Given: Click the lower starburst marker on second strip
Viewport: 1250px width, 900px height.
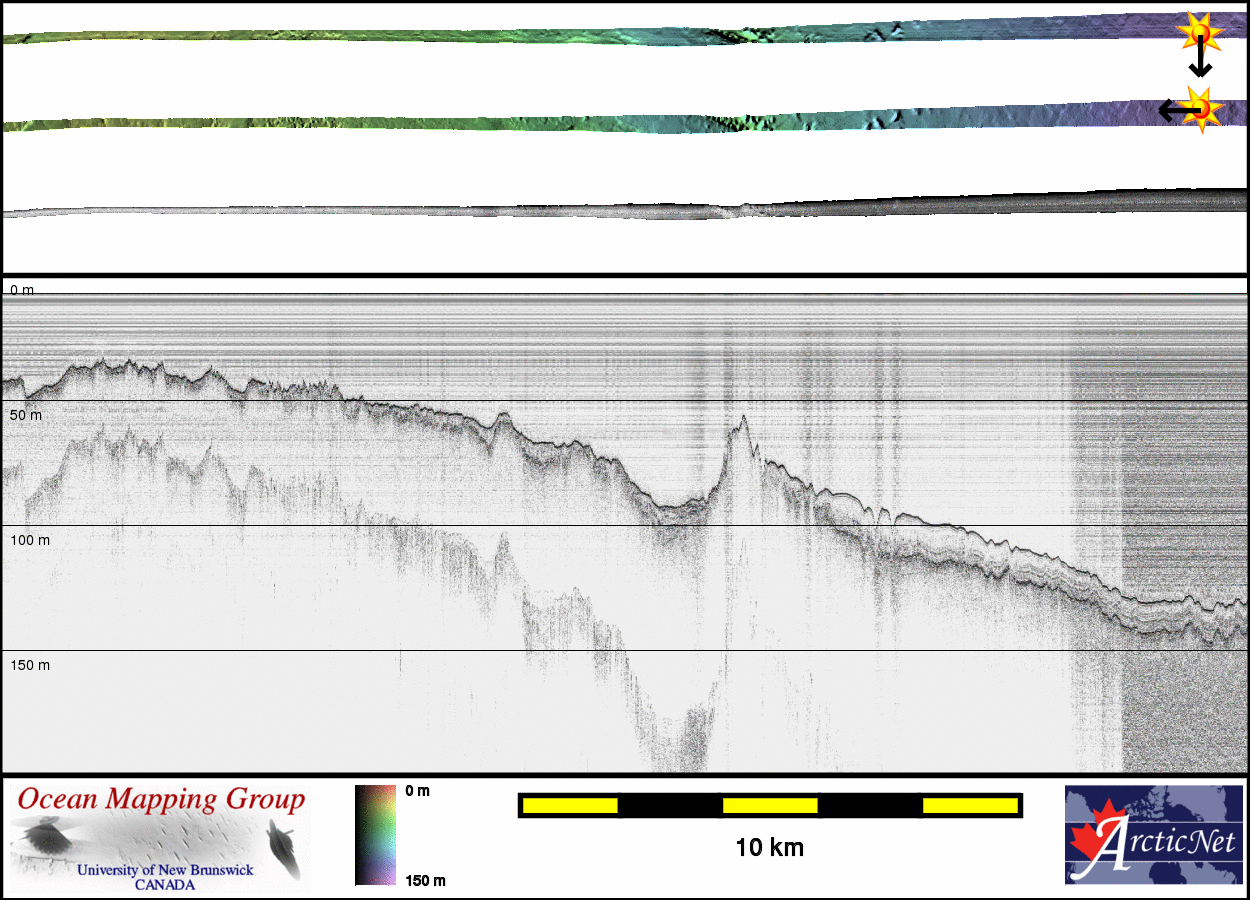Looking at the screenshot, I should tap(1201, 108).
